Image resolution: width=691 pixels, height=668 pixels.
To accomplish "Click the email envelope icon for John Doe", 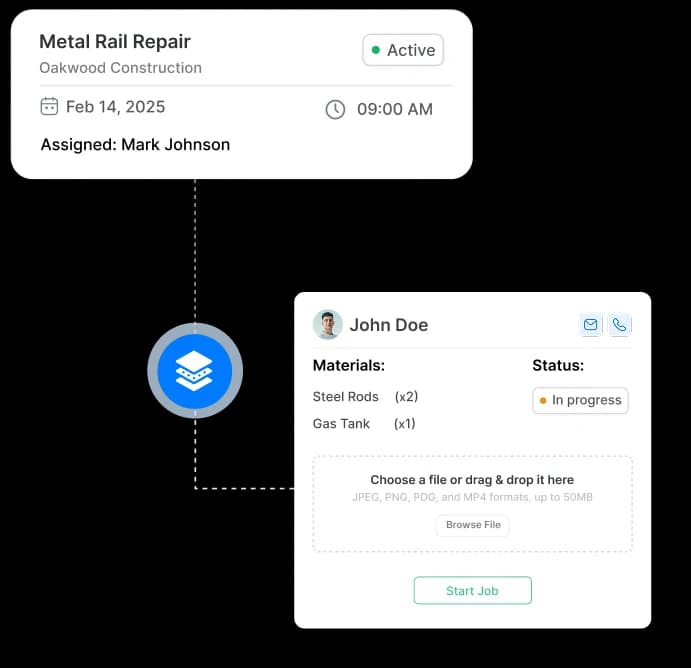I will coord(590,325).
